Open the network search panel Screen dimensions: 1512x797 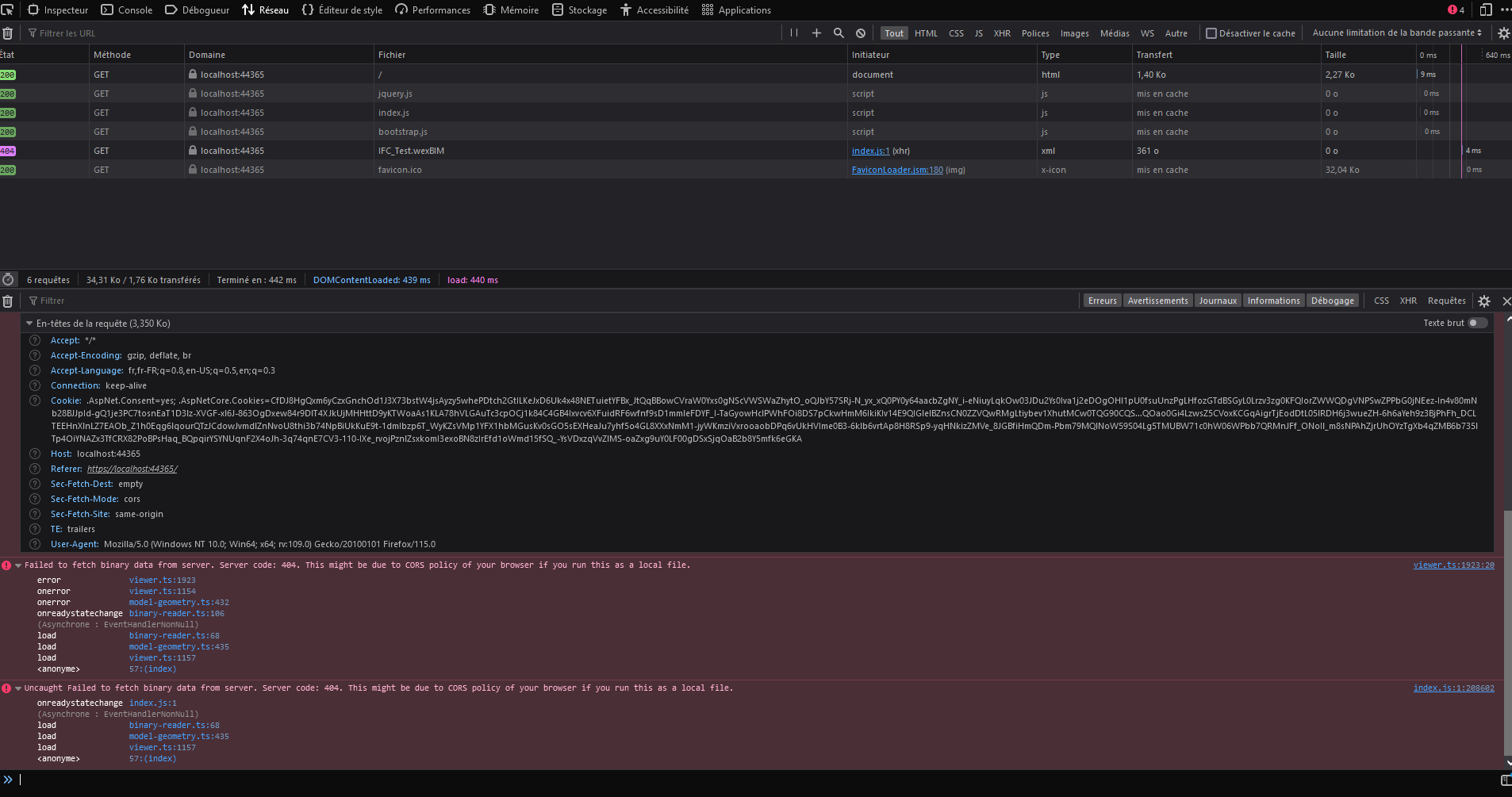tap(839, 33)
